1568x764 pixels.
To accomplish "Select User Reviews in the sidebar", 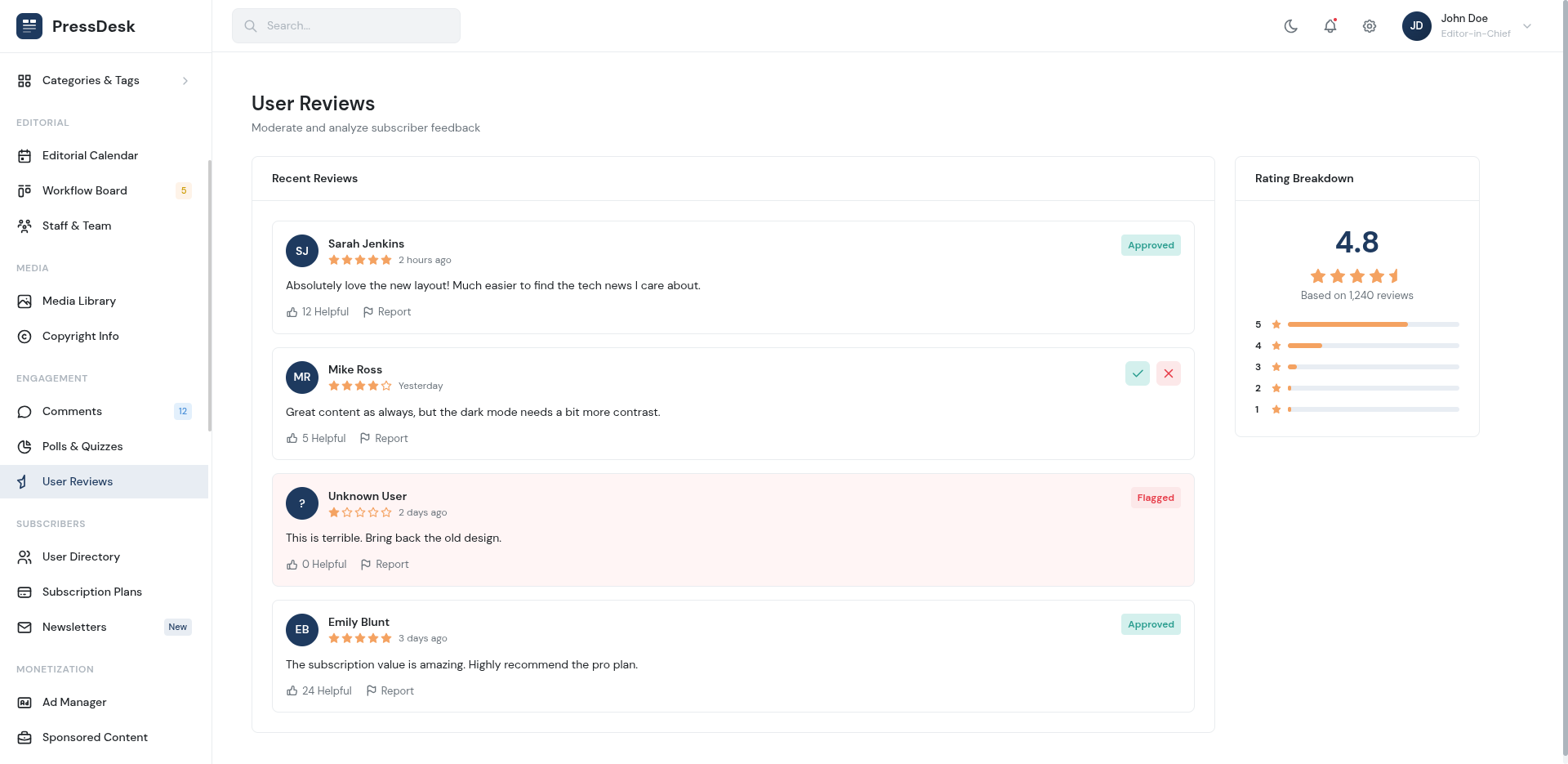I will pos(76,481).
